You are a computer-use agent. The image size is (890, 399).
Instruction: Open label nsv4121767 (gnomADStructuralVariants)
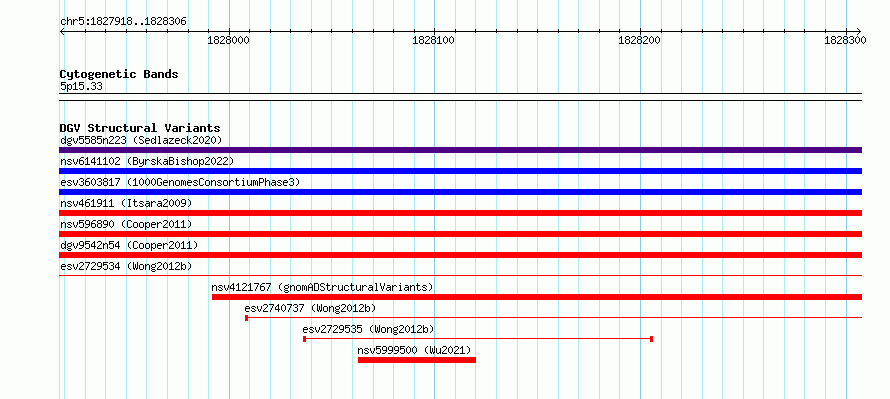tap(322, 287)
